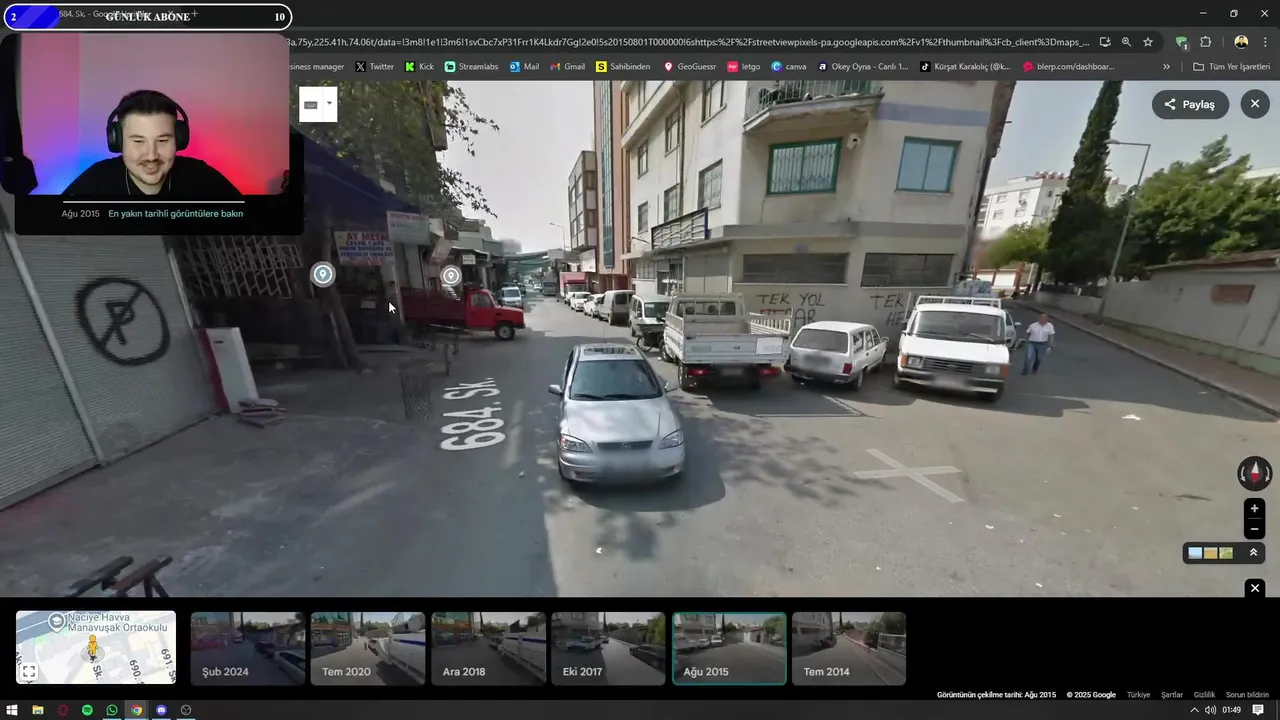The width and height of the screenshot is (1280, 720).
Task: Open the Windows Start menu
Action: pos(12,710)
